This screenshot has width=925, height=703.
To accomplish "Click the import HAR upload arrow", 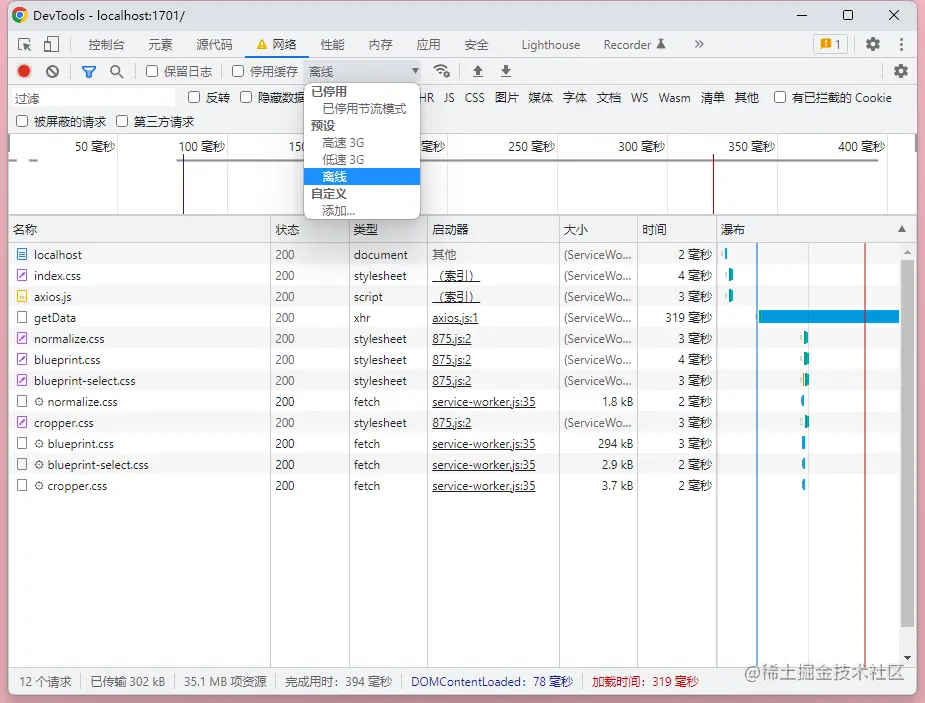I will pyautogui.click(x=478, y=71).
